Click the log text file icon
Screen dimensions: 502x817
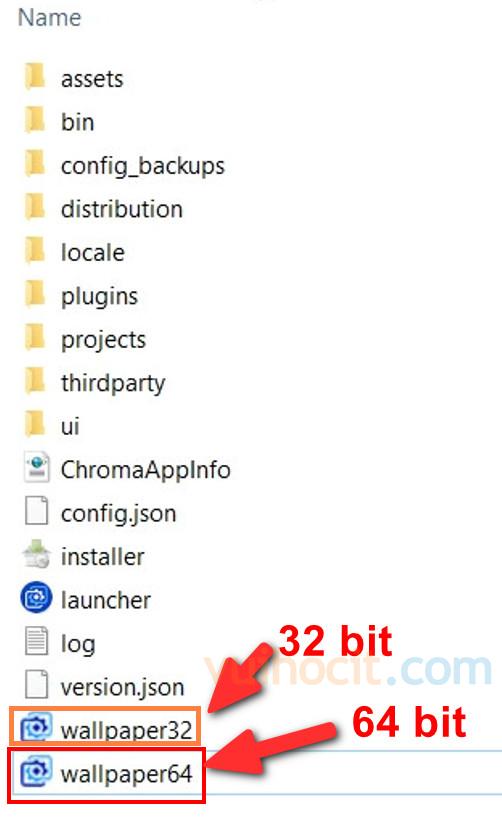pos(36,641)
